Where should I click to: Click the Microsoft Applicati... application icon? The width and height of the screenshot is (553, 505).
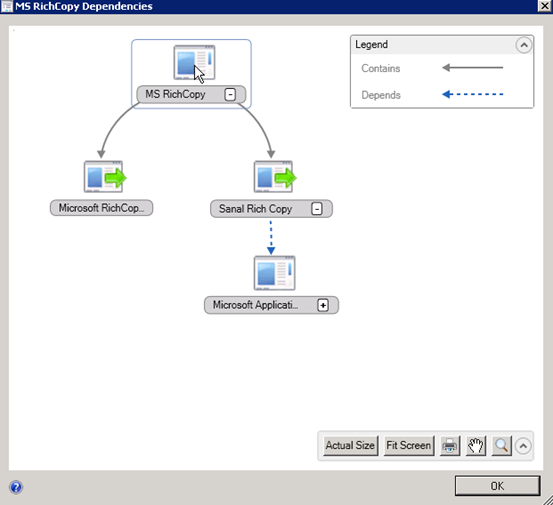pyautogui.click(x=274, y=273)
